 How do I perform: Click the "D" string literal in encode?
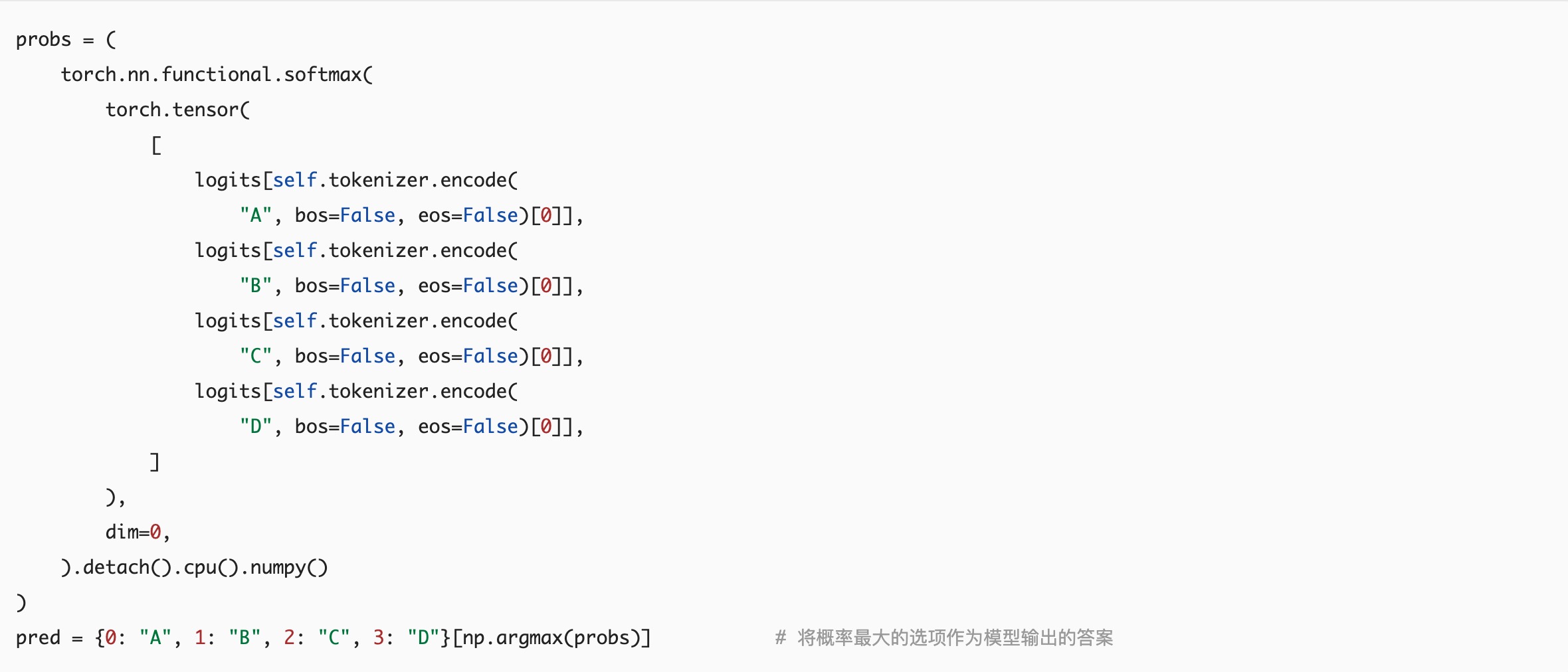coord(256,426)
